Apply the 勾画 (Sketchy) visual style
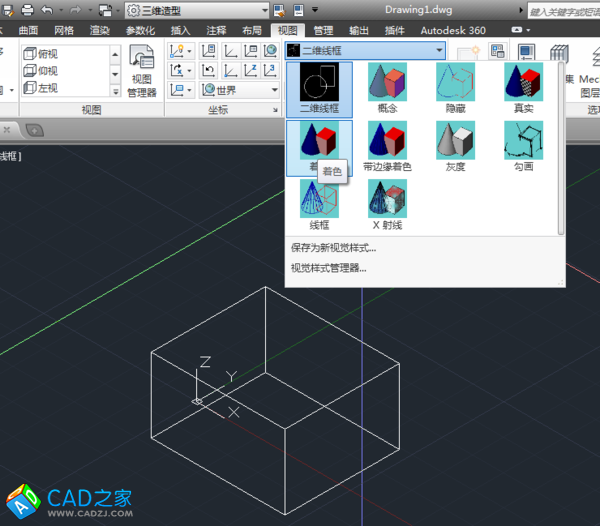This screenshot has height=526, width=600. coord(523,143)
